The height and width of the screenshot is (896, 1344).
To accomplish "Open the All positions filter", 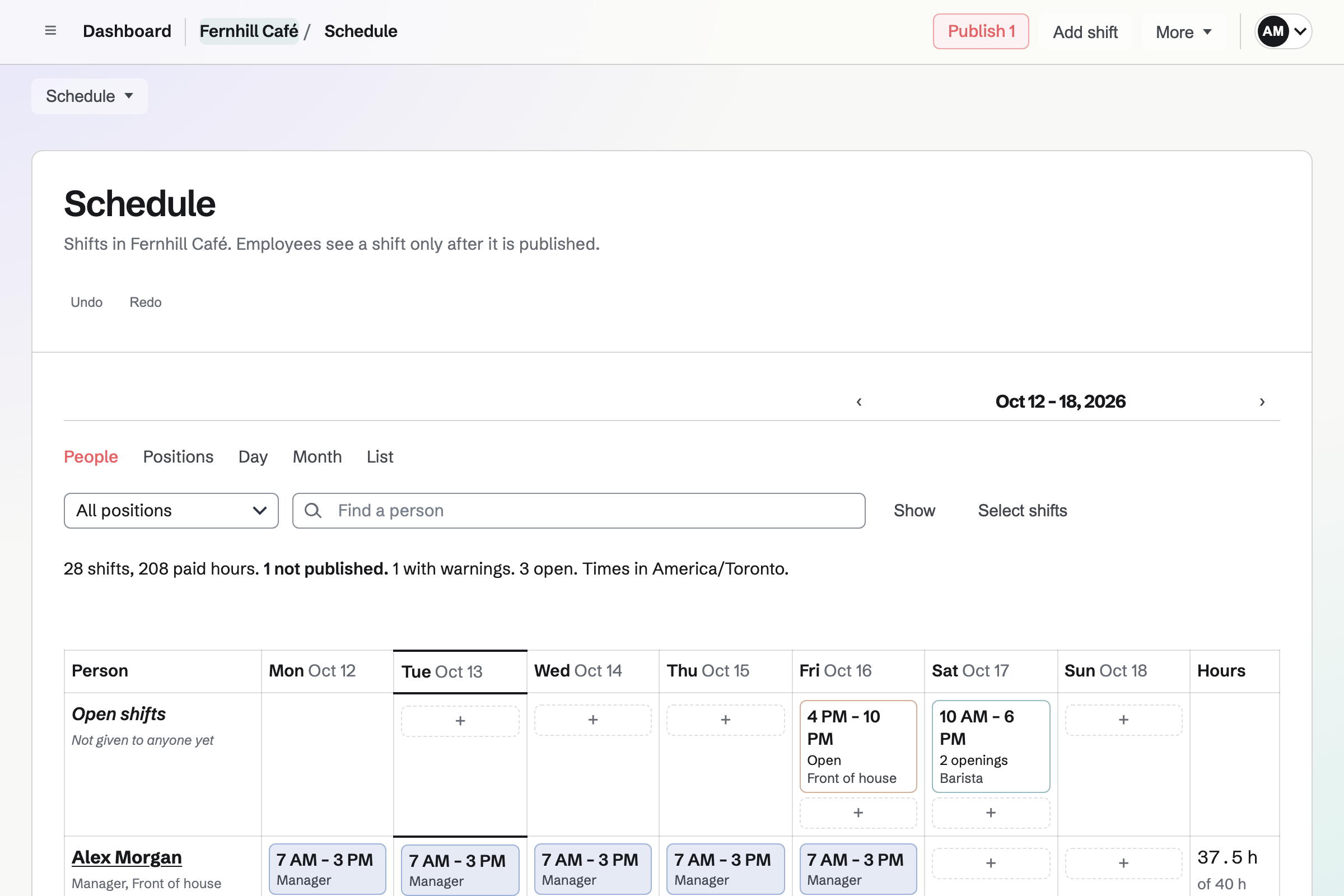I will point(171,510).
